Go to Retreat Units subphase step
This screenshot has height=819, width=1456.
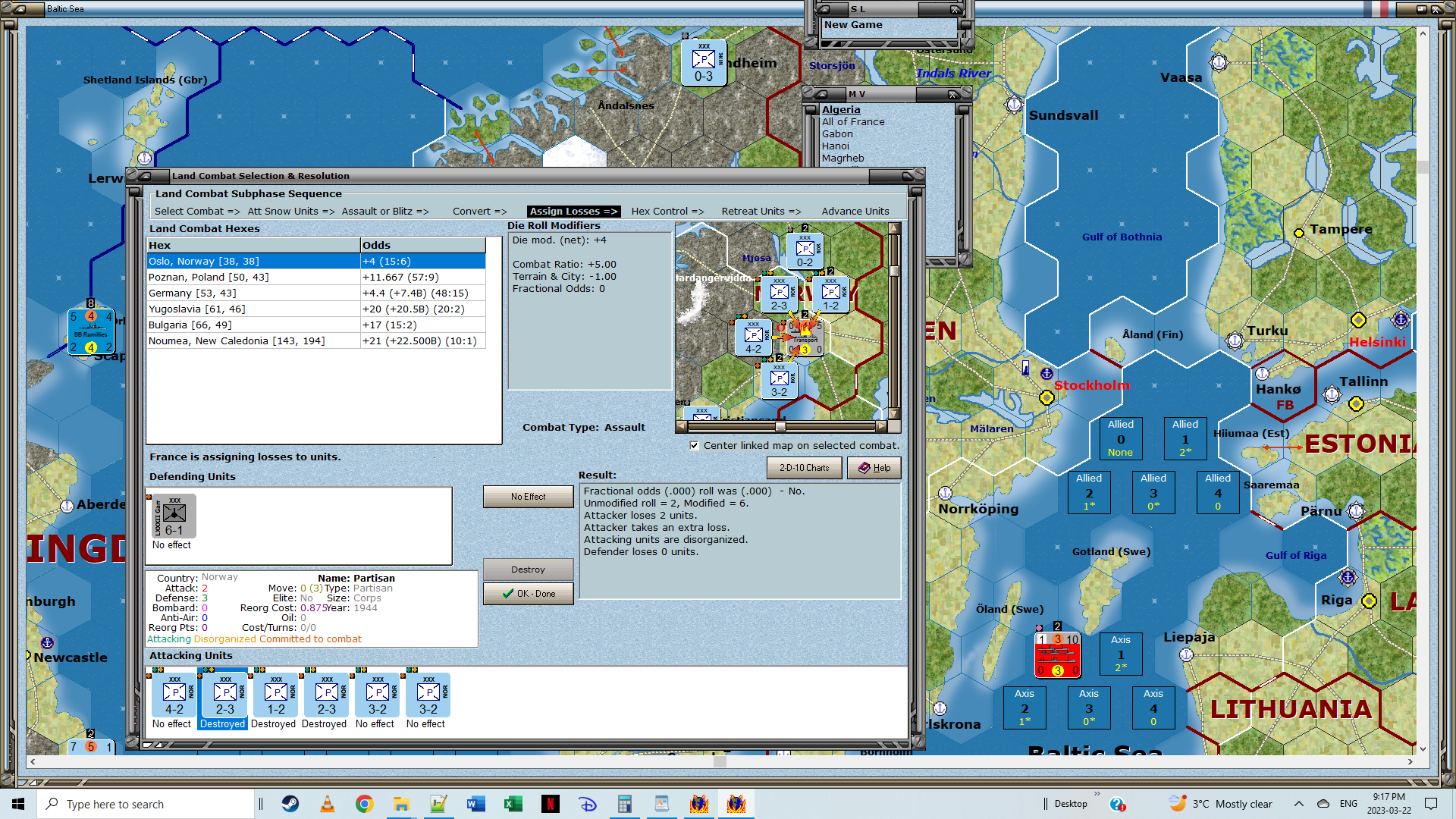click(761, 212)
